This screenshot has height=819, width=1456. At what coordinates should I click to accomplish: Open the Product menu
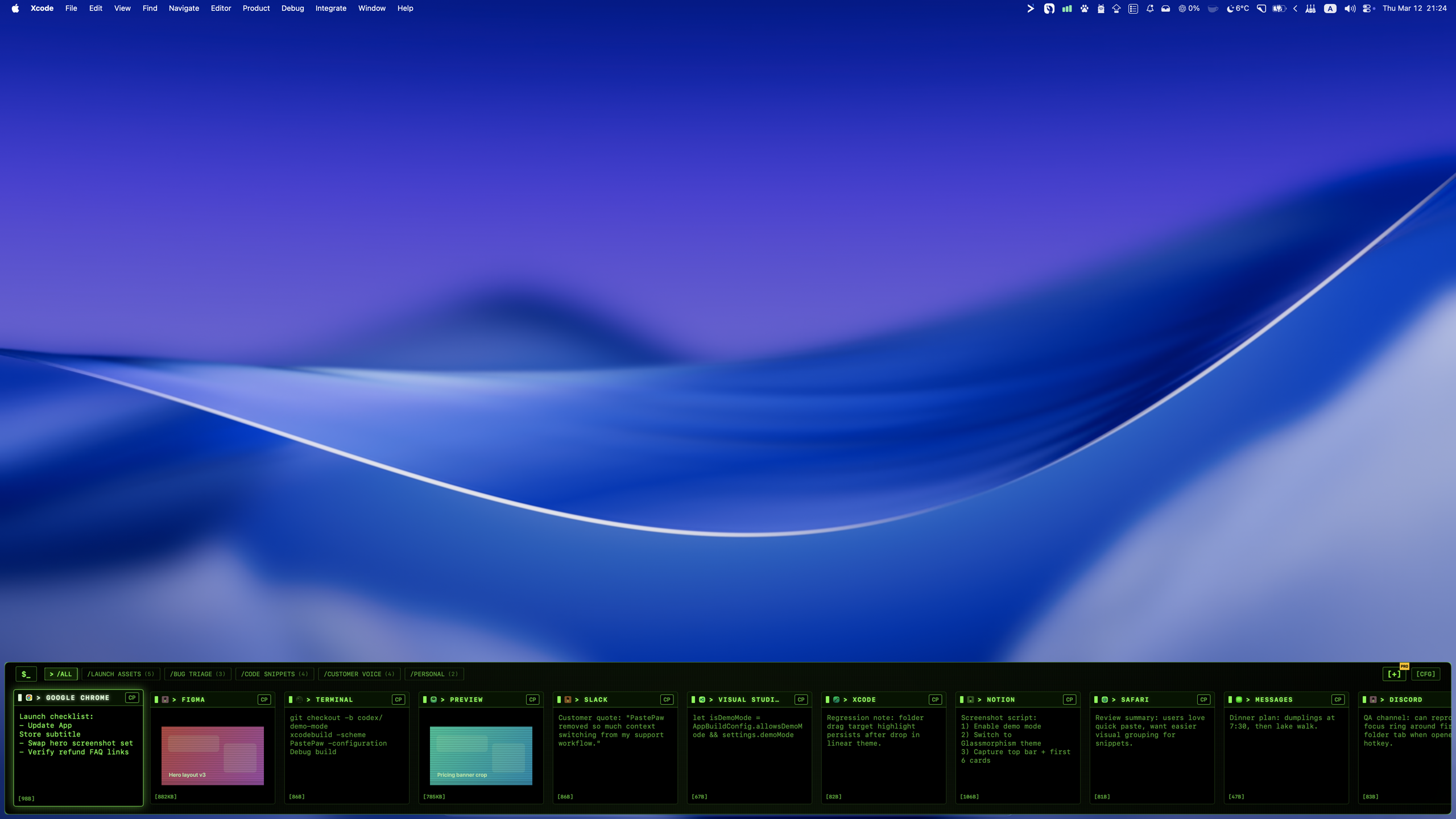(x=256, y=9)
